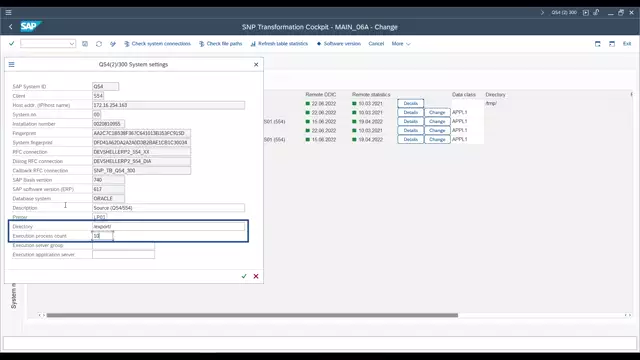The height and width of the screenshot is (360, 640).
Task: Click the Q54 (2) 300 system label
Action: 564,13
